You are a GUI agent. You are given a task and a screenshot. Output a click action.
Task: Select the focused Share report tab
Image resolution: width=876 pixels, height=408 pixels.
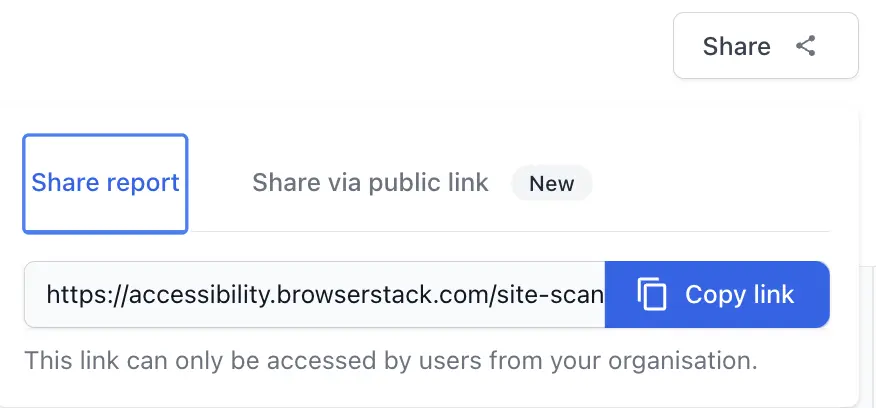[105, 183]
